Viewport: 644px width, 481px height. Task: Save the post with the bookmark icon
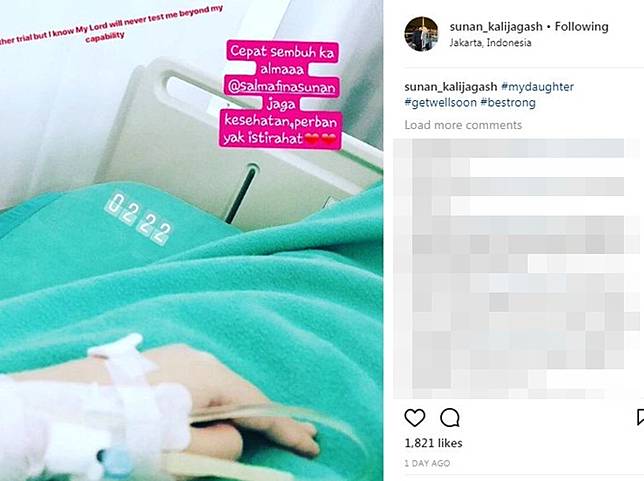pos(640,417)
